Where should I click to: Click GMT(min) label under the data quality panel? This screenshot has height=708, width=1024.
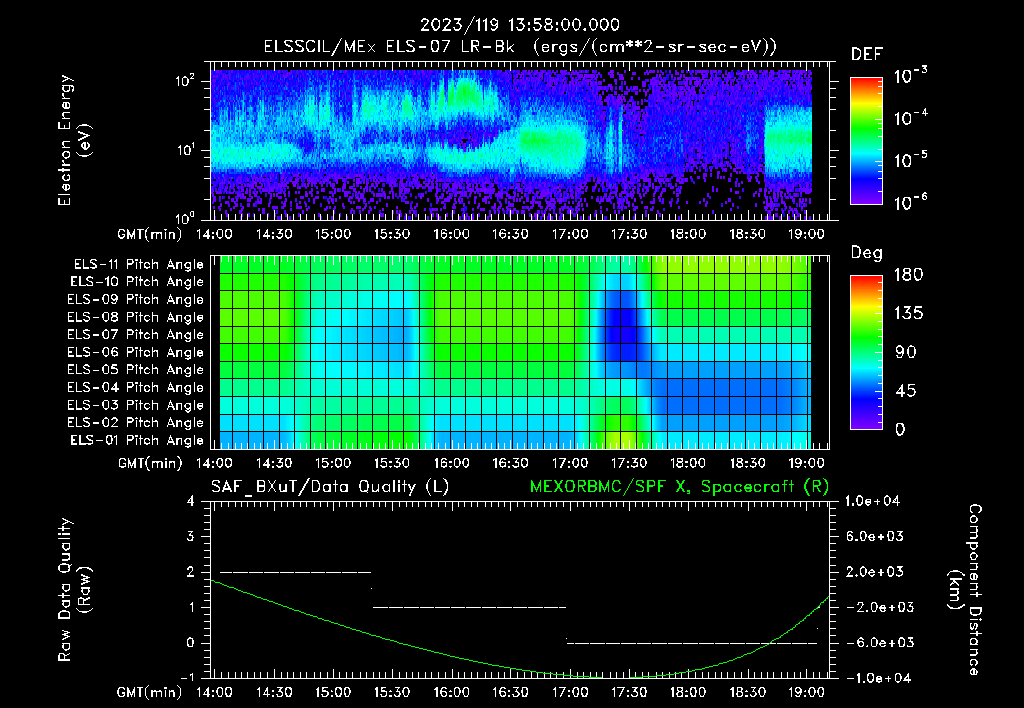point(150,692)
